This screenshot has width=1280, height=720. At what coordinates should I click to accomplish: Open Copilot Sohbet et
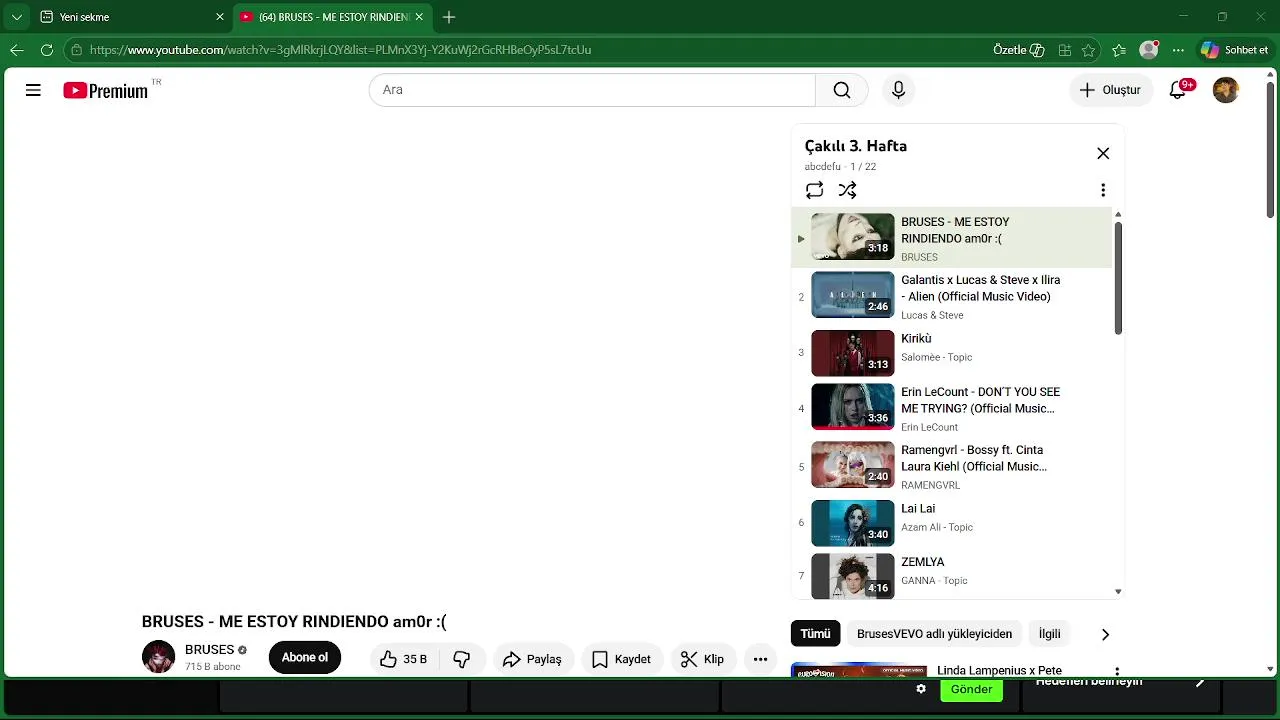pos(1235,50)
